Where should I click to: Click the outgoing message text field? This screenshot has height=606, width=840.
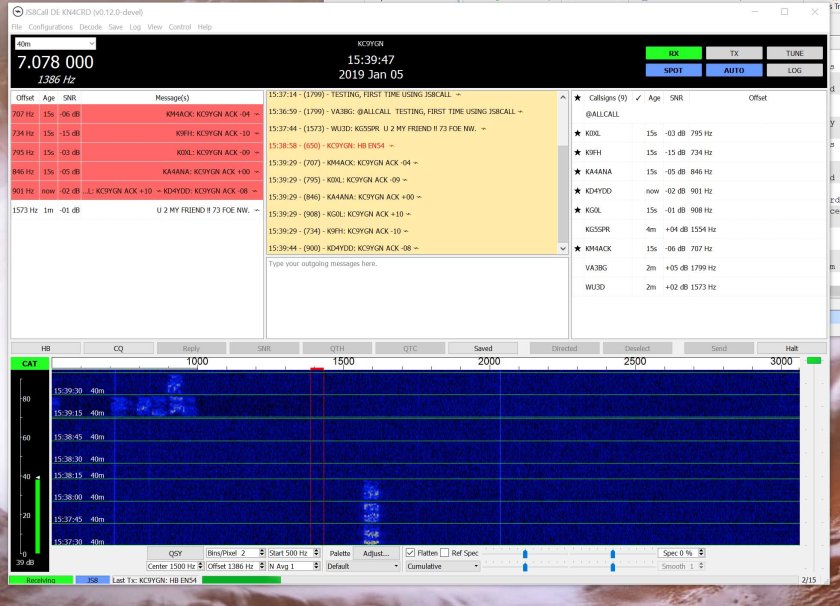pyautogui.click(x=415, y=297)
